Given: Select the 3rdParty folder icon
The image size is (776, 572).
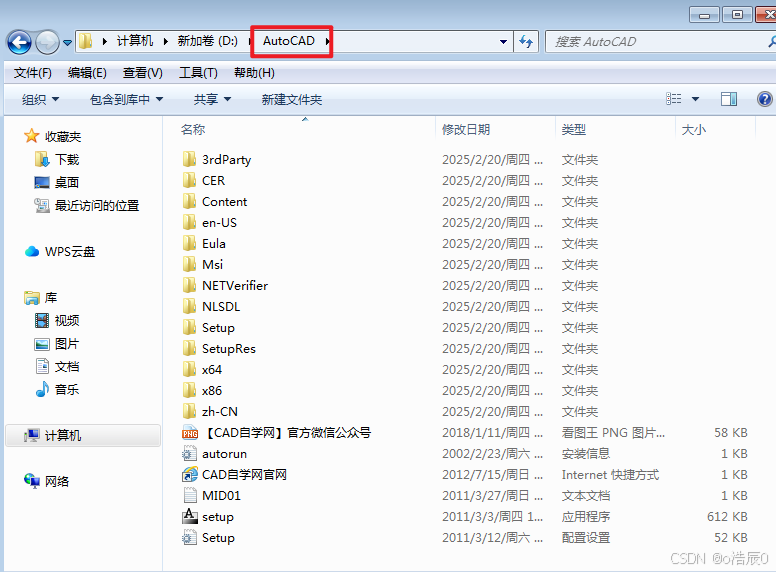Looking at the screenshot, I should 190,159.
